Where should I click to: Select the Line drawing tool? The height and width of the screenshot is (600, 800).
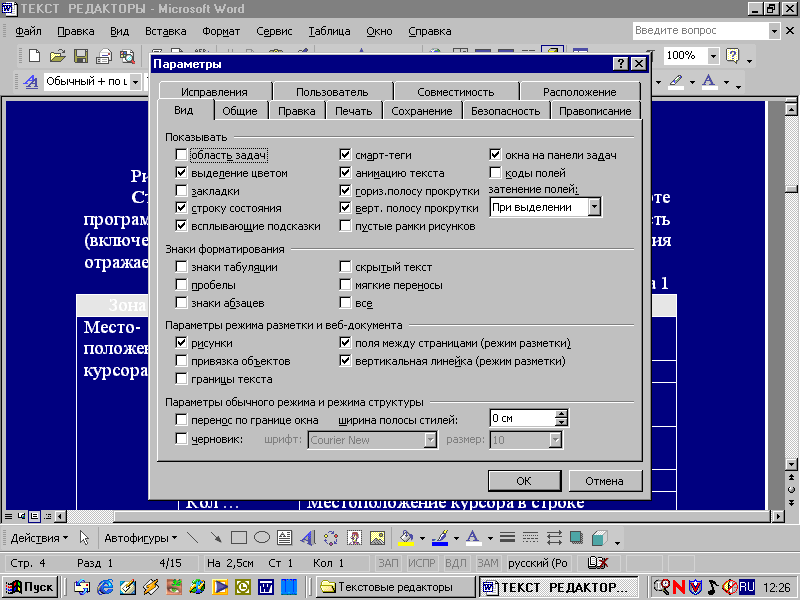click(192, 538)
